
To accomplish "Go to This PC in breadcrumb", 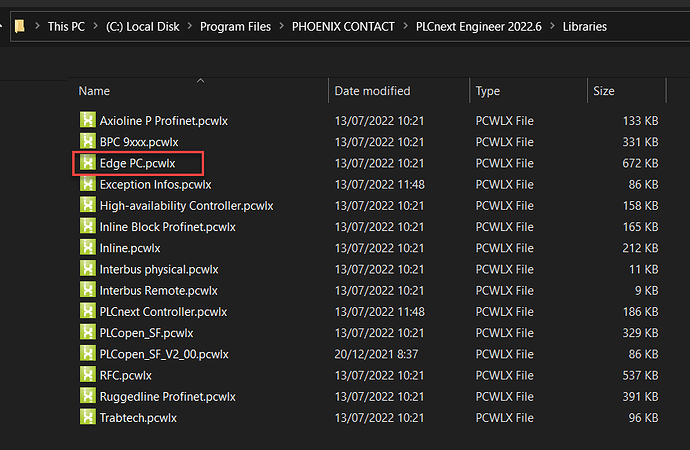I will 66,26.
